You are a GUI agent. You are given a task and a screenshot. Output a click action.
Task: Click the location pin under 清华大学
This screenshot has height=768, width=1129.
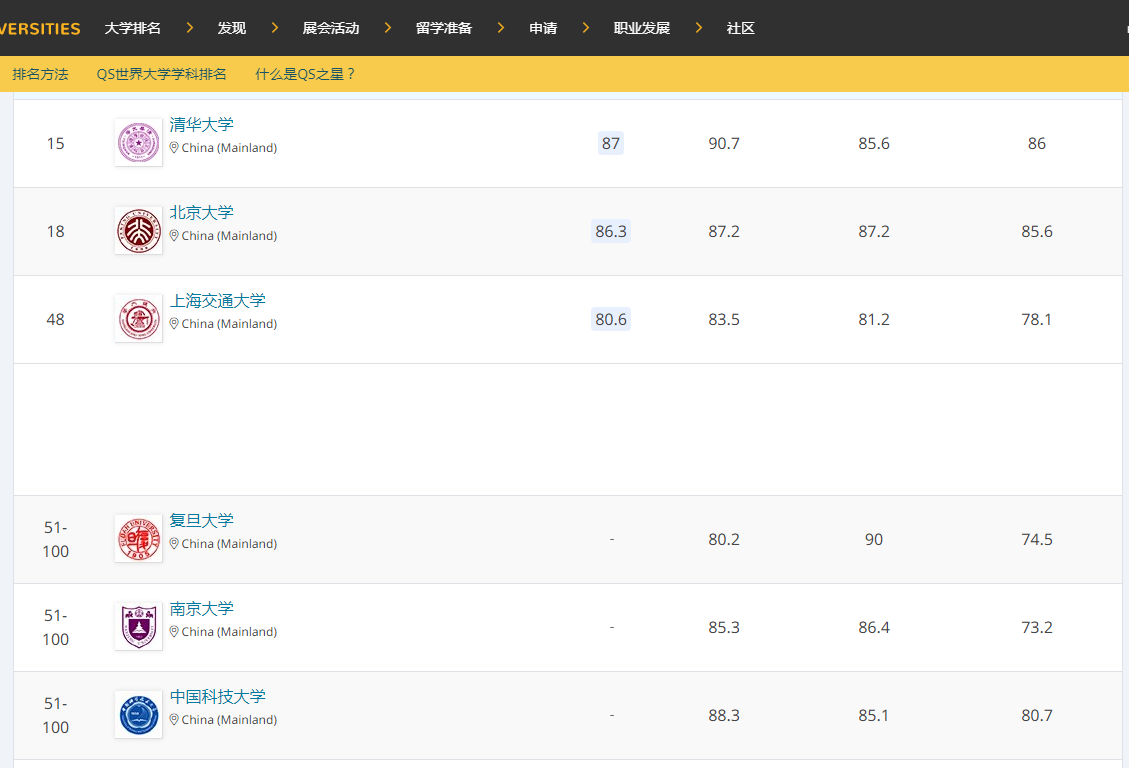(x=174, y=148)
